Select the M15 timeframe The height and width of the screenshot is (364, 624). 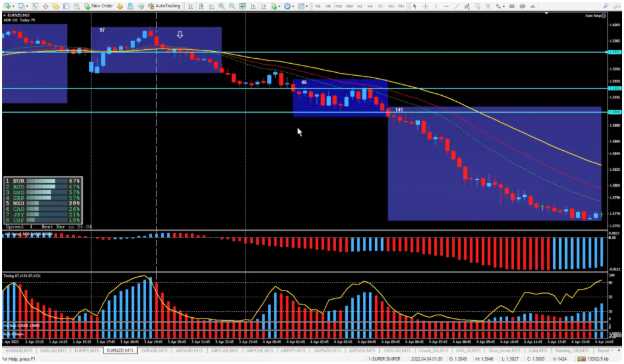point(339,6)
